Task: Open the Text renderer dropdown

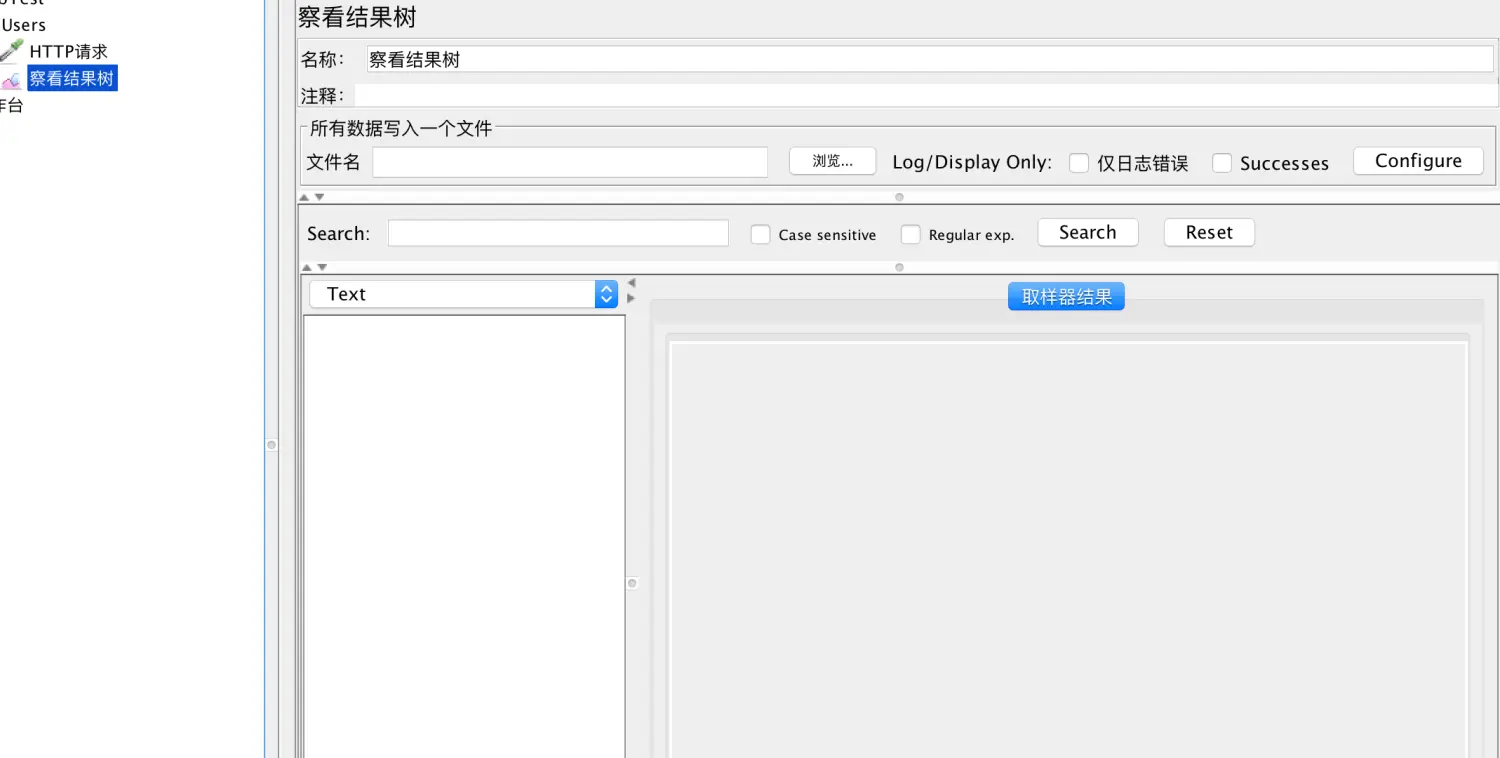Action: 464,294
